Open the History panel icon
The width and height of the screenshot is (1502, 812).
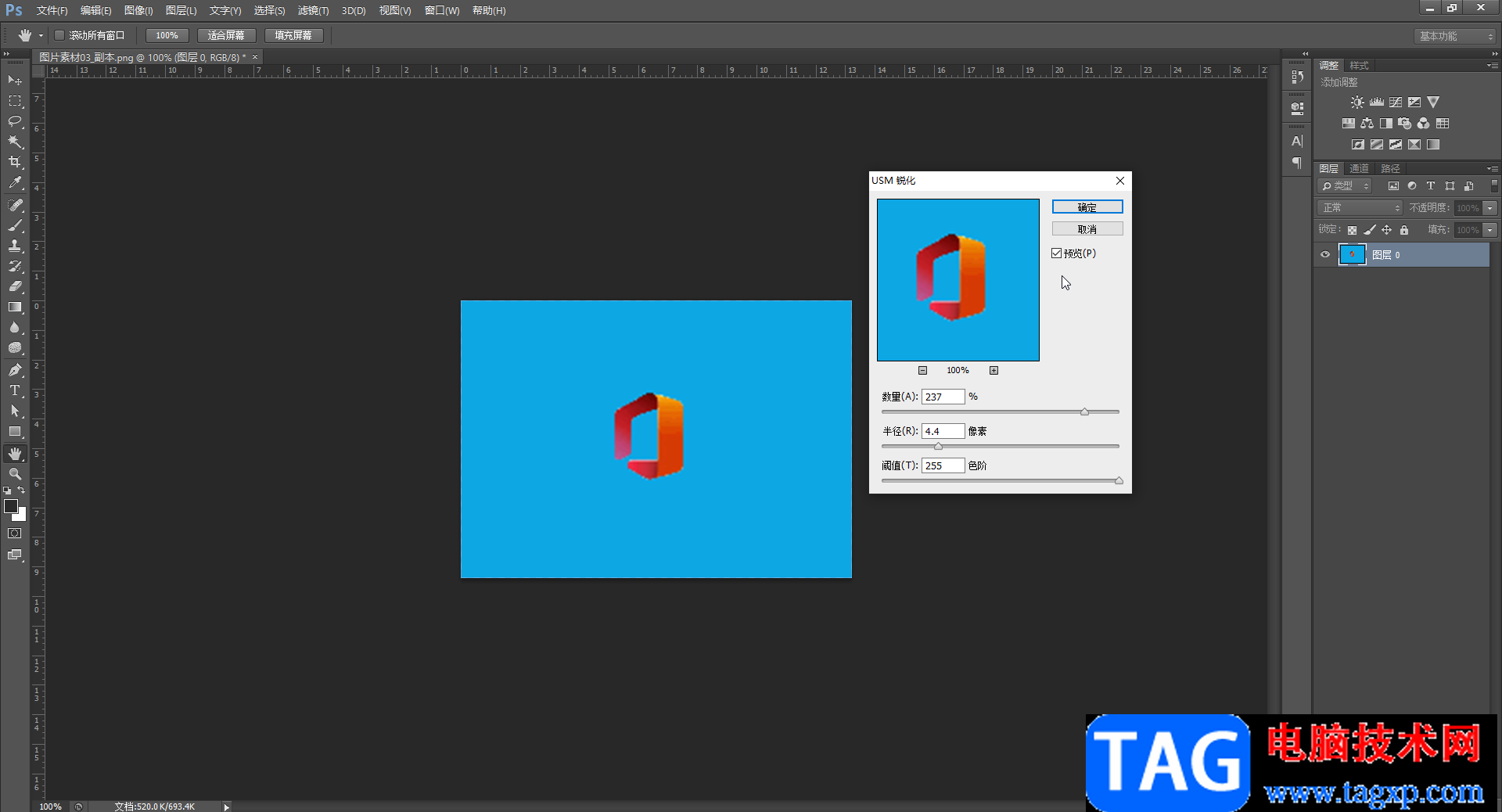tap(1297, 77)
